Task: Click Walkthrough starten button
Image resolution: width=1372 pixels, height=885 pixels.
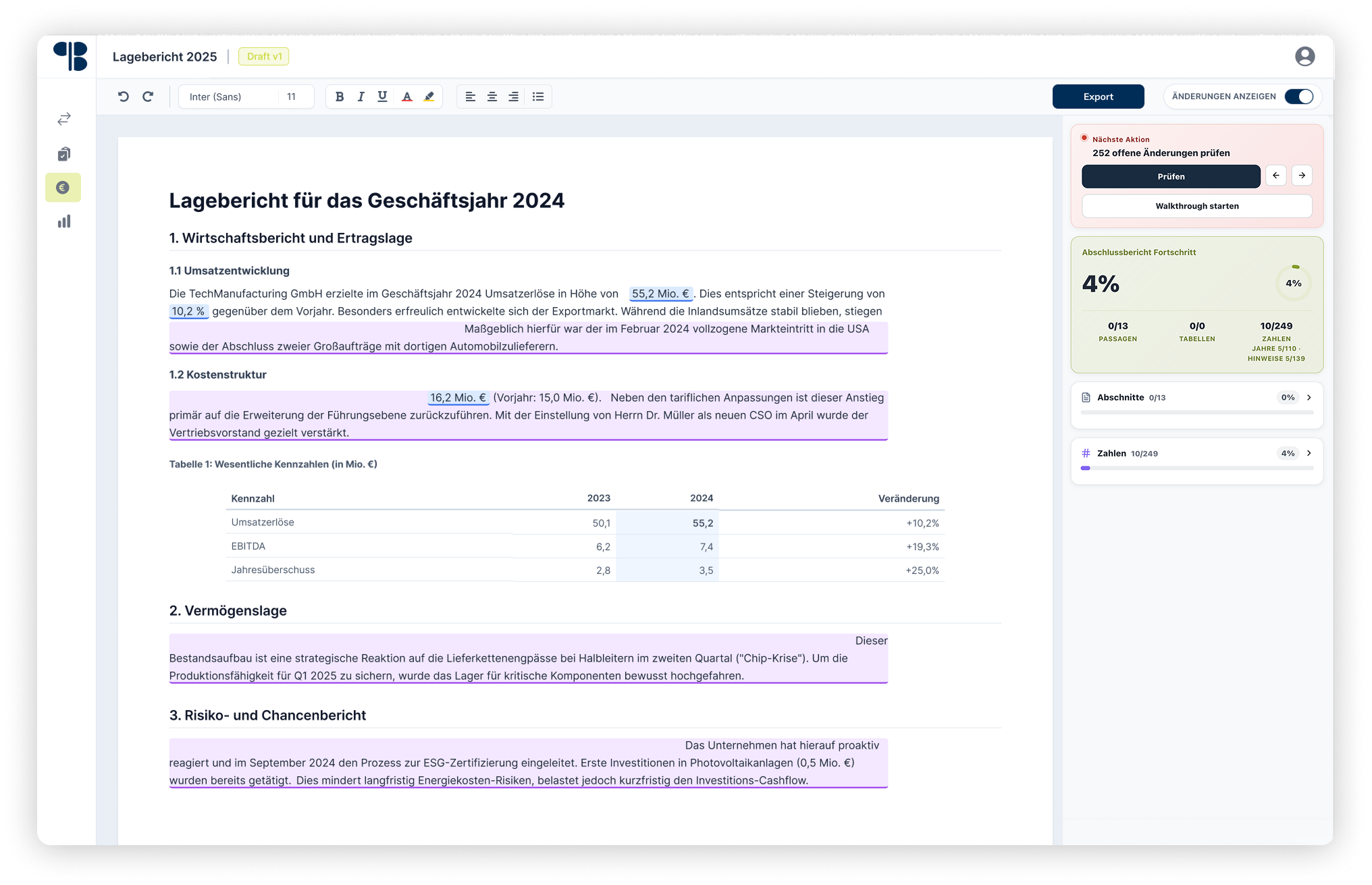Action: [1196, 206]
